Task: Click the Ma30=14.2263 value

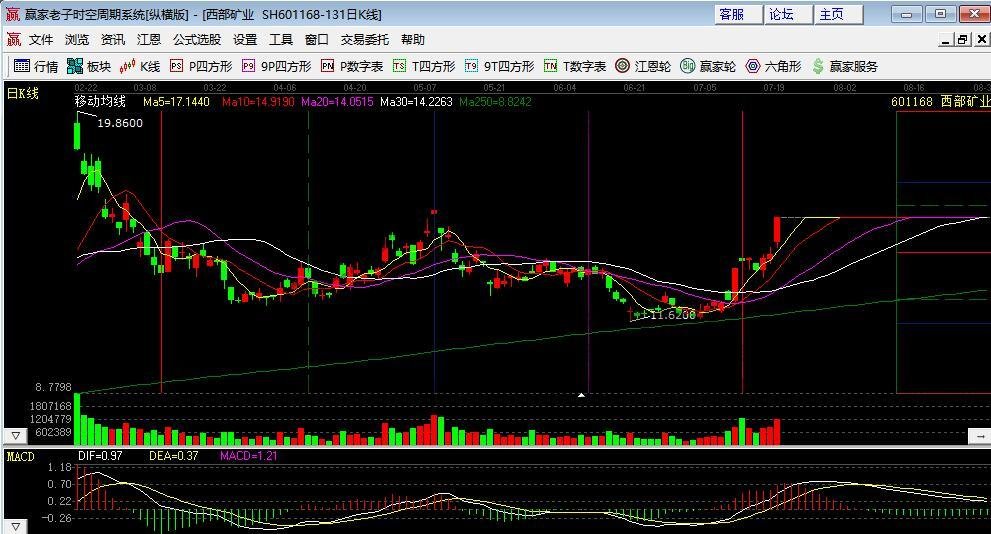Action: (x=416, y=102)
